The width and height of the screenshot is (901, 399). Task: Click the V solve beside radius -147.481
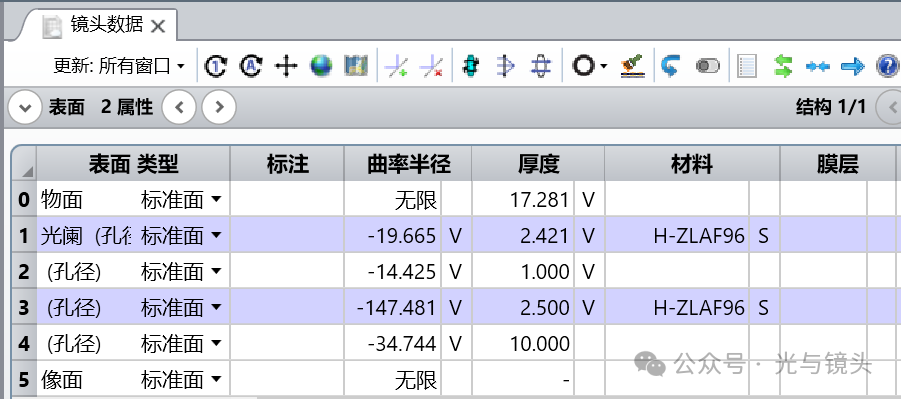click(455, 308)
